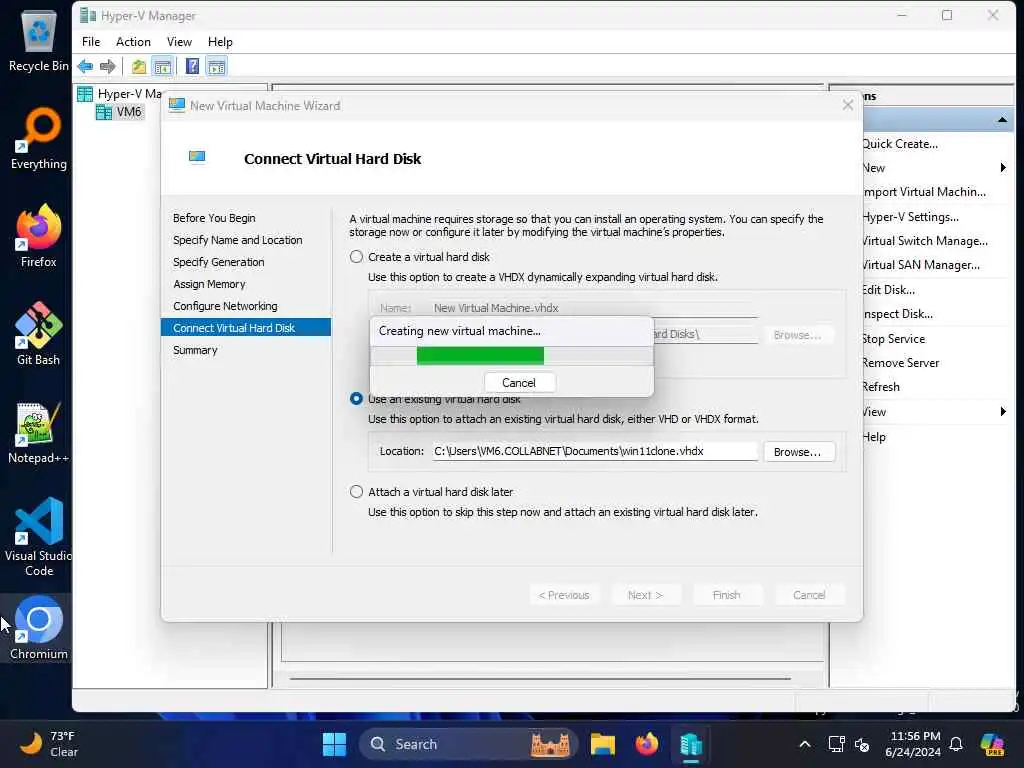
Task: Open Hyper-V Settings action
Action: point(910,217)
